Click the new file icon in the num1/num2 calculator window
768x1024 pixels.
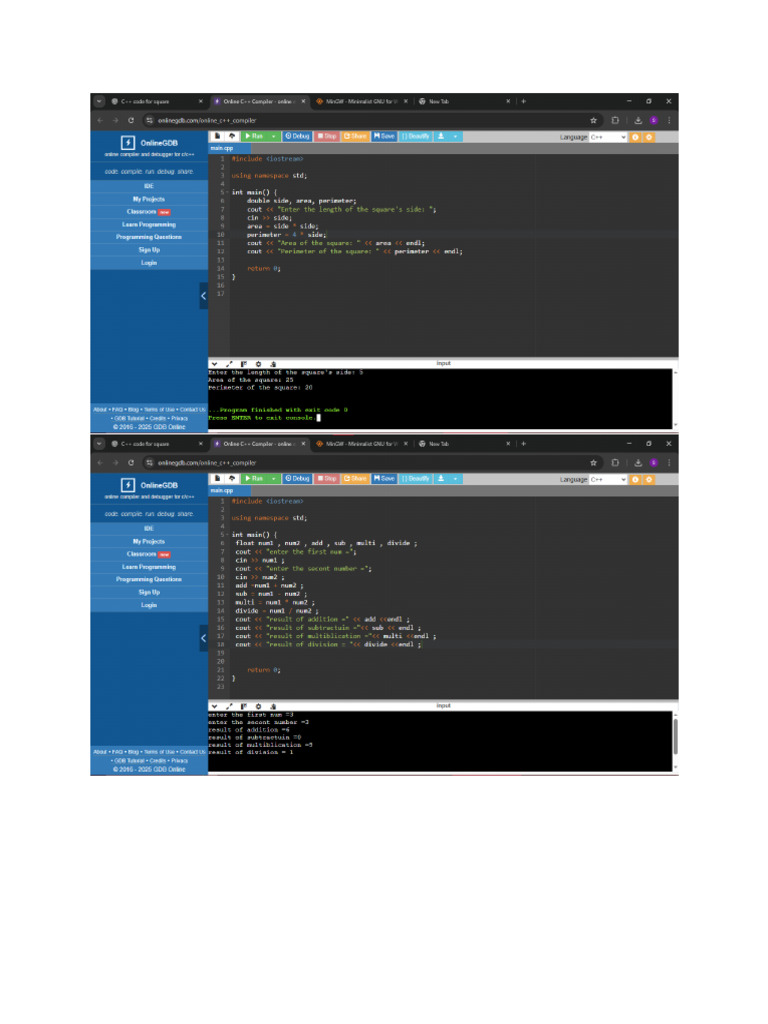(217, 479)
